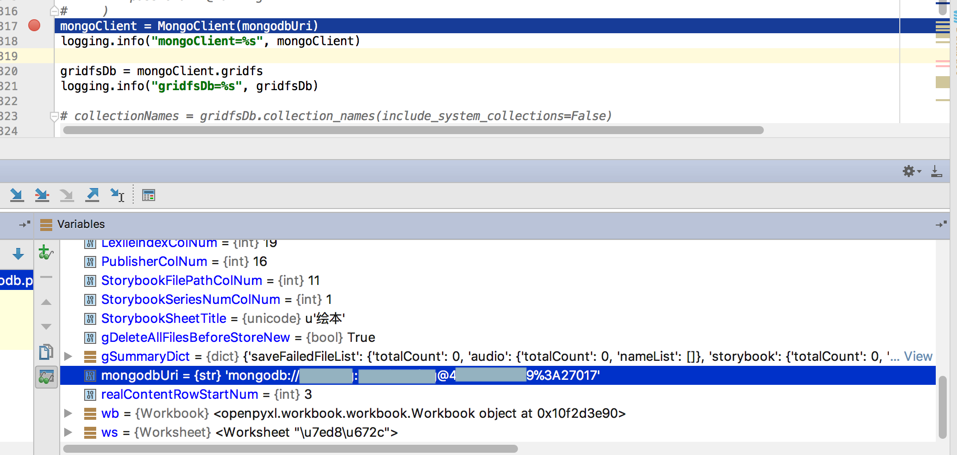Toggle the red breakpoint on line 317
The width and height of the screenshot is (957, 455).
click(34, 25)
